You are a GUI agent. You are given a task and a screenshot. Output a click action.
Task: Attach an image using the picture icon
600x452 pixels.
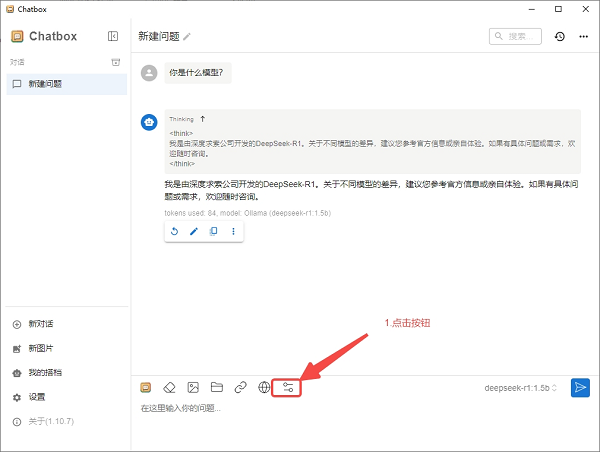(193, 388)
